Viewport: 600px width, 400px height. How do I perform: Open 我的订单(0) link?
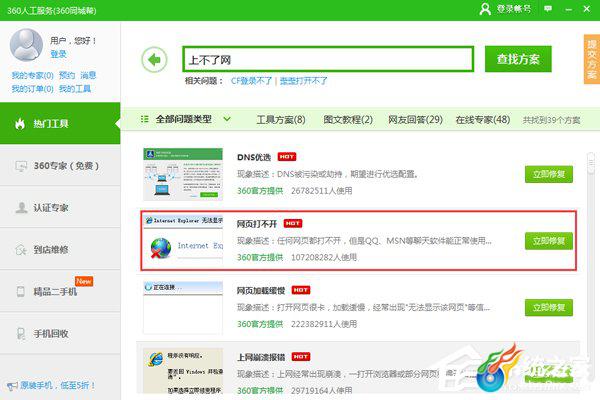pos(33,89)
